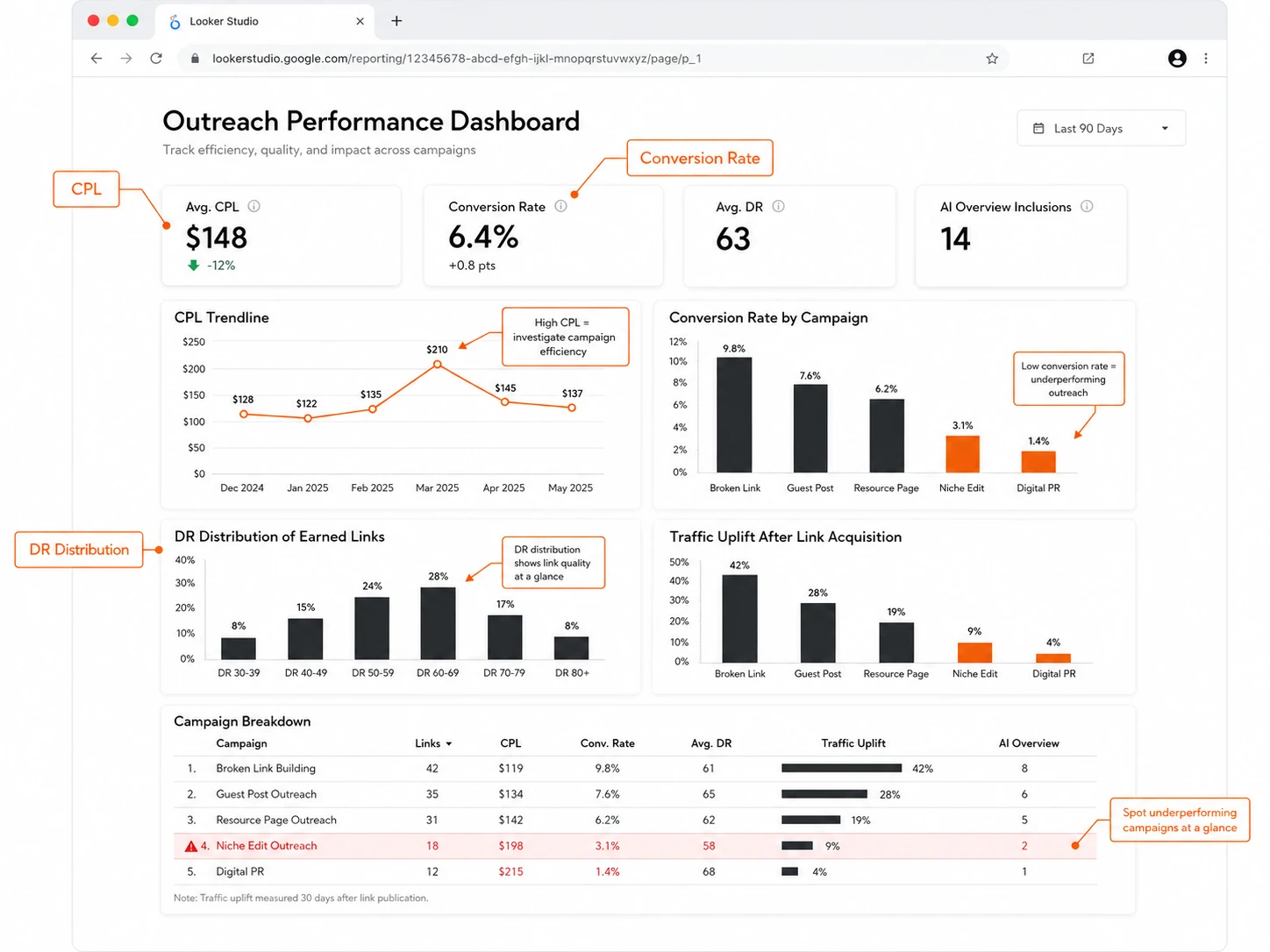Click info icon beside AI Overview Inclusions
This screenshot has height=952, width=1270.
[1087, 207]
